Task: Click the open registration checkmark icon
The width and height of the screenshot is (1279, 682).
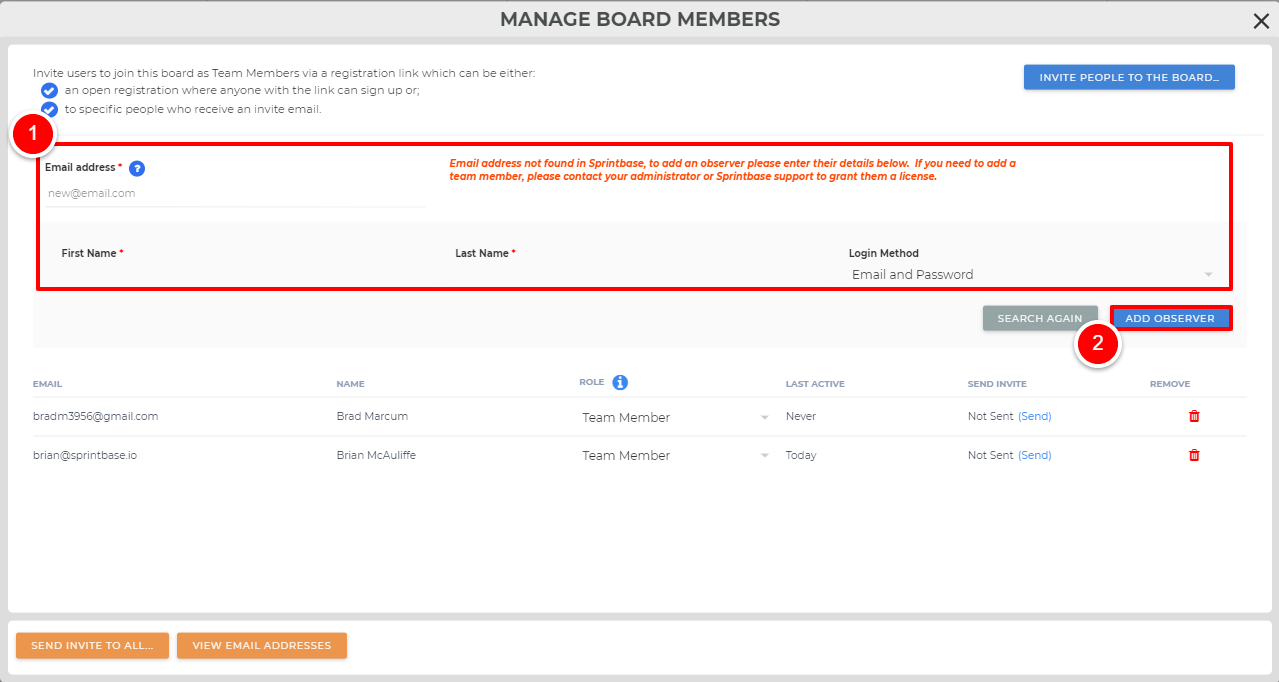Action: tap(49, 91)
